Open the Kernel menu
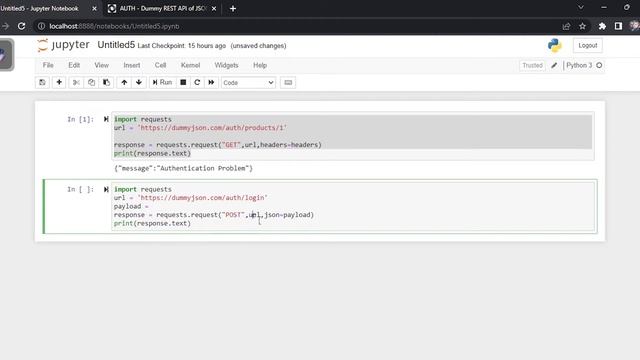The width and height of the screenshot is (640, 360). coord(190,65)
